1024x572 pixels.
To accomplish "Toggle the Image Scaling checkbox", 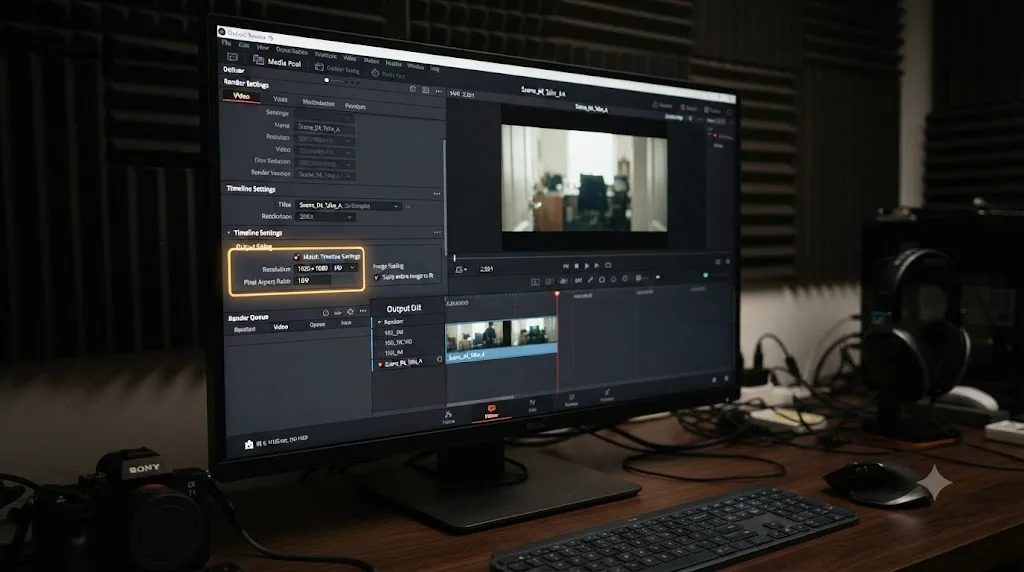I will coord(377,278).
